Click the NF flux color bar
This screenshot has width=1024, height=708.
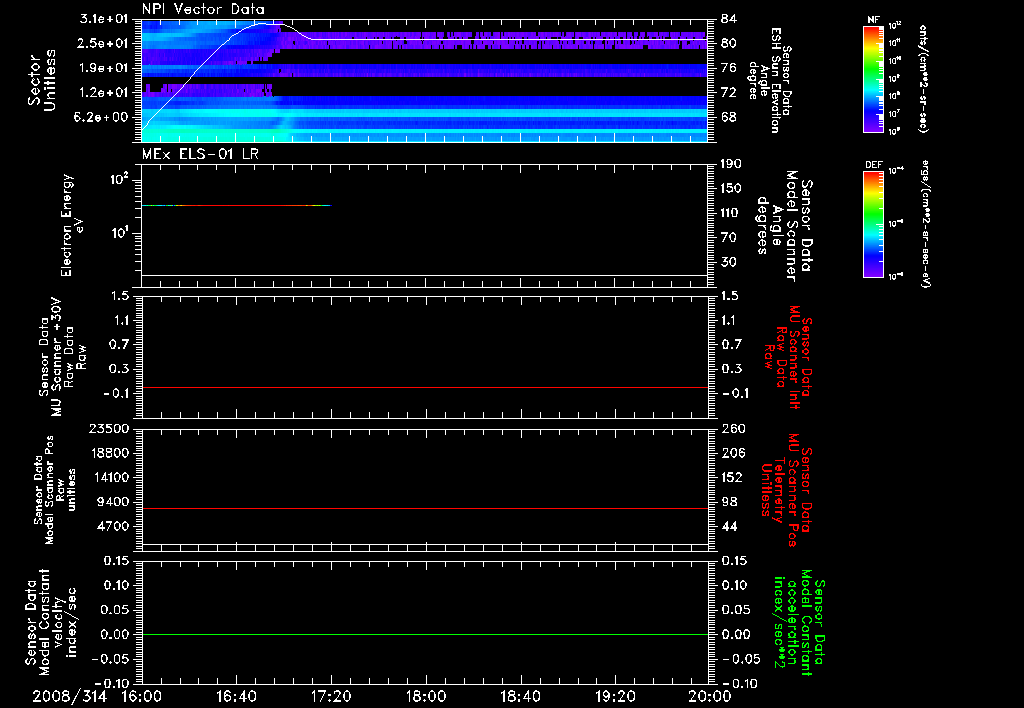tap(873, 78)
